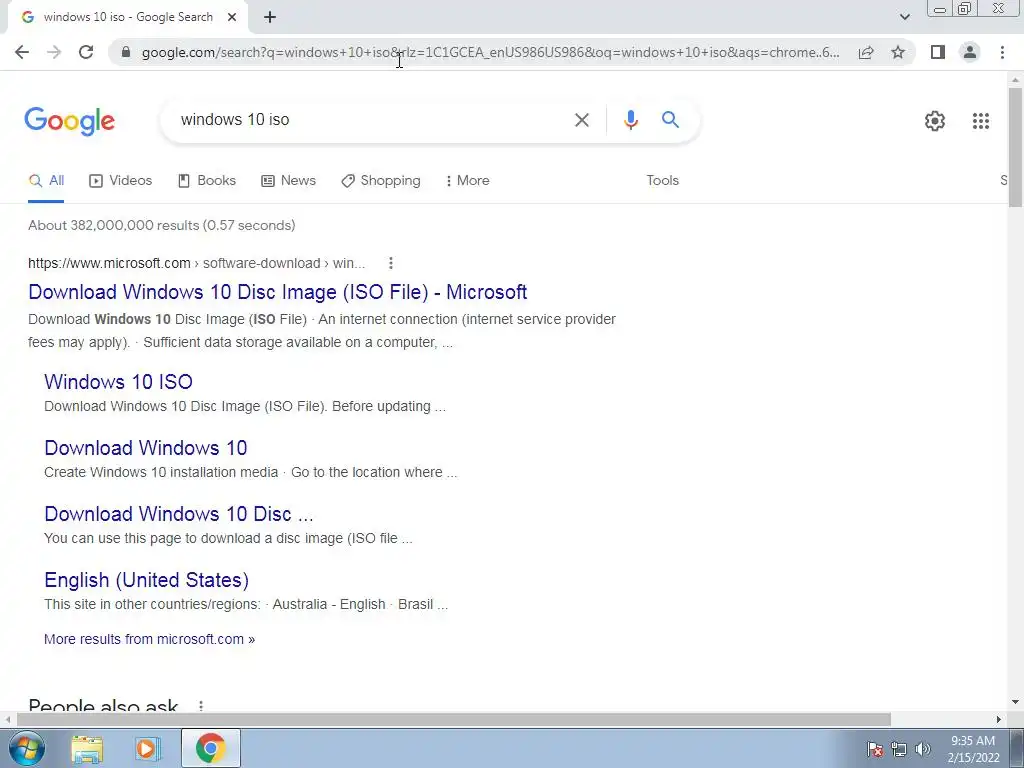The image size is (1024, 768).
Task: Open 'Download Windows 10 Disc Image (ISO File) - Microsoft'
Action: coord(278,292)
